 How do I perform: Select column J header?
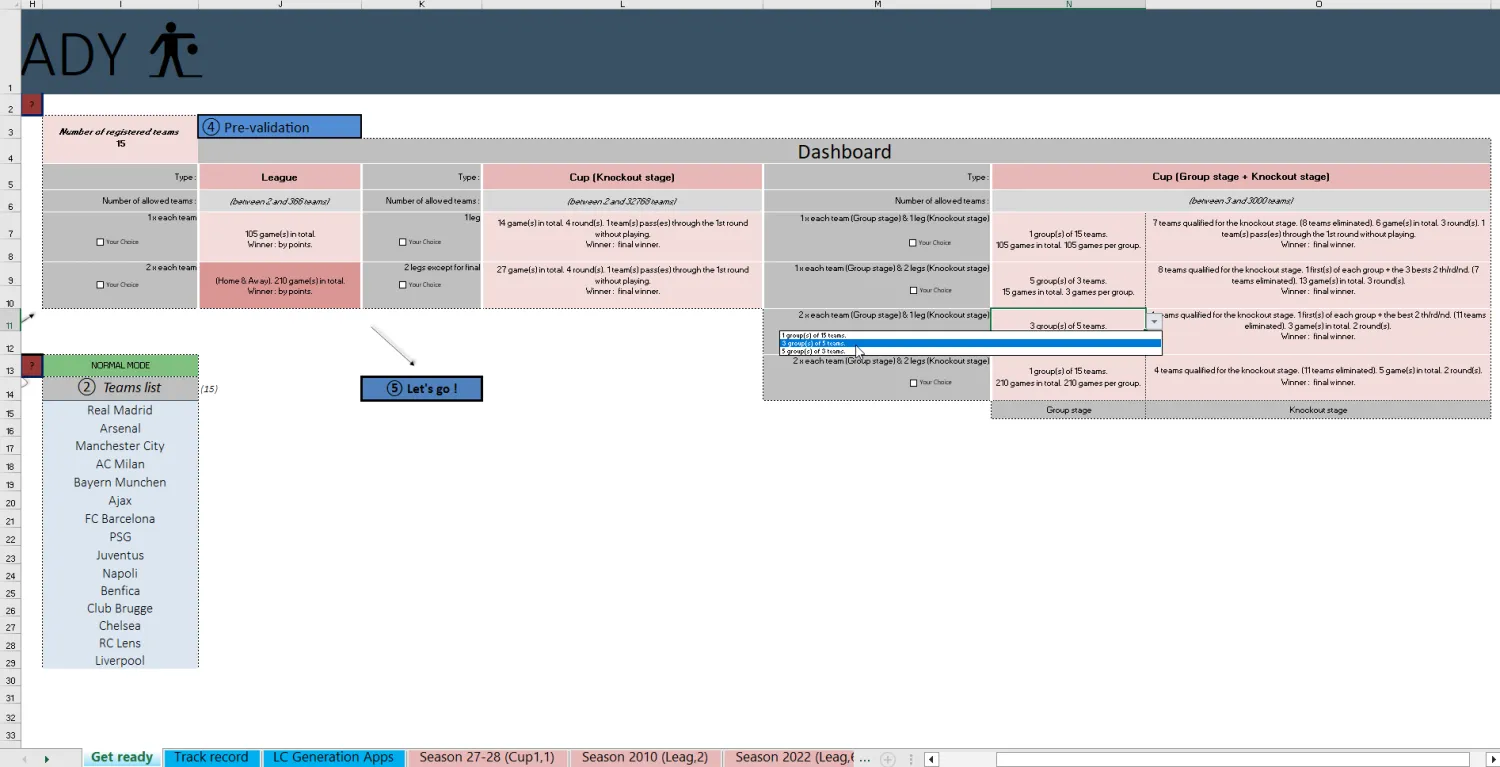pos(279,4)
